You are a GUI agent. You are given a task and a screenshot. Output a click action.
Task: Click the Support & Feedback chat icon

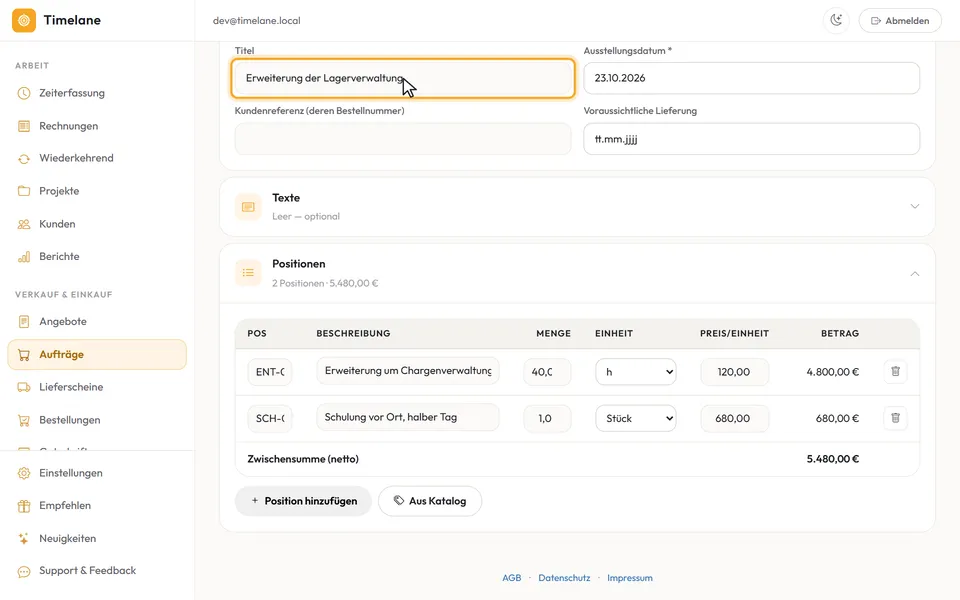(24, 571)
